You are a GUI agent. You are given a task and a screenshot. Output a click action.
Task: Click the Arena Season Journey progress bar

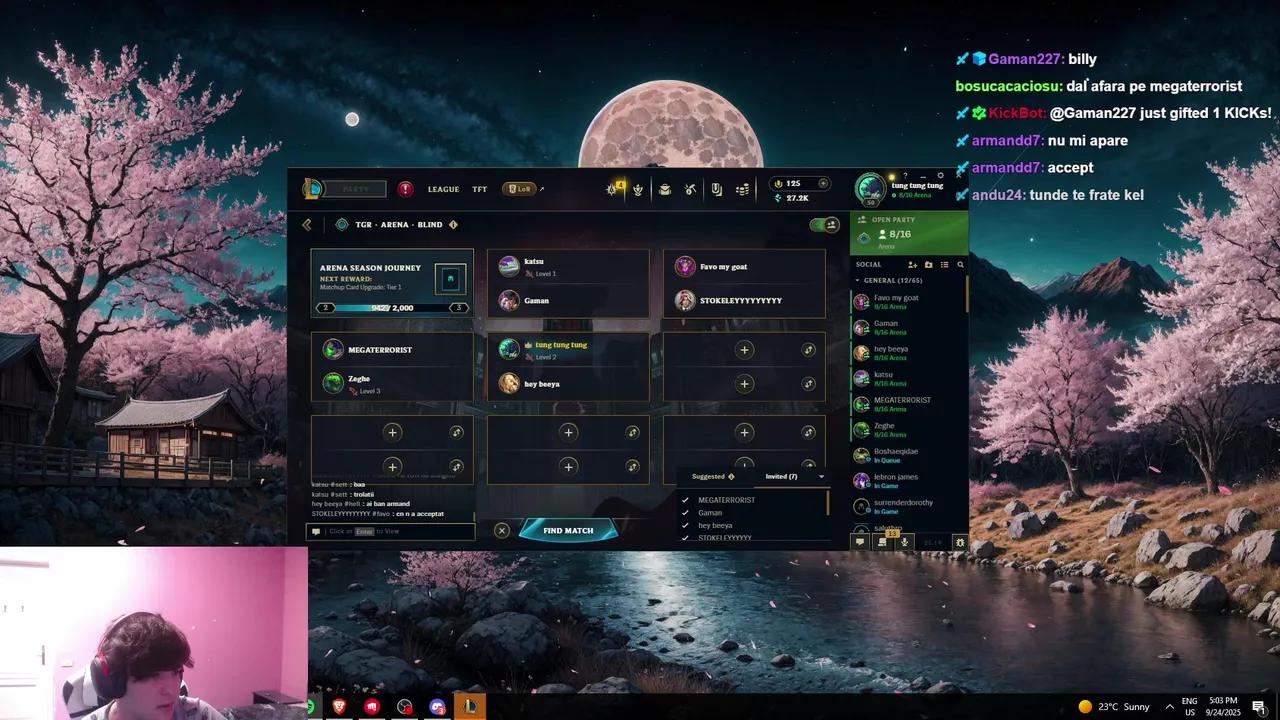[392, 308]
